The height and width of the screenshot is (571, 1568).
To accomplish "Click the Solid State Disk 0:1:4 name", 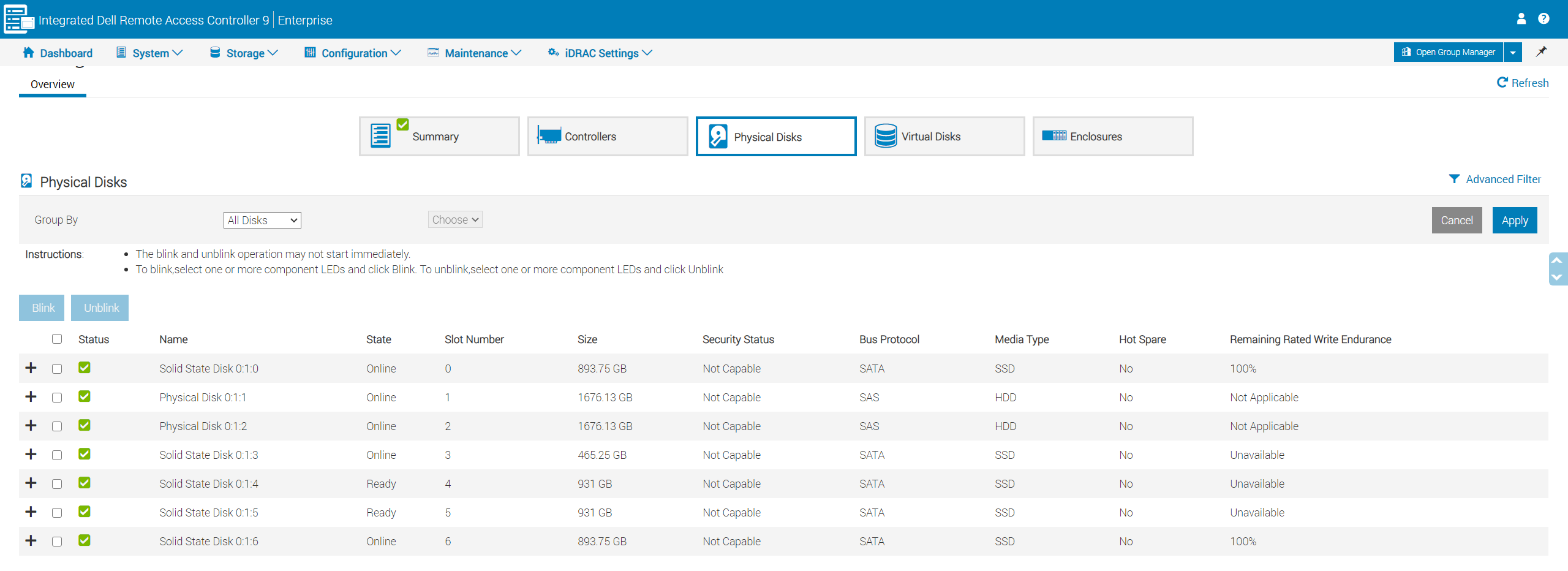I will (209, 484).
